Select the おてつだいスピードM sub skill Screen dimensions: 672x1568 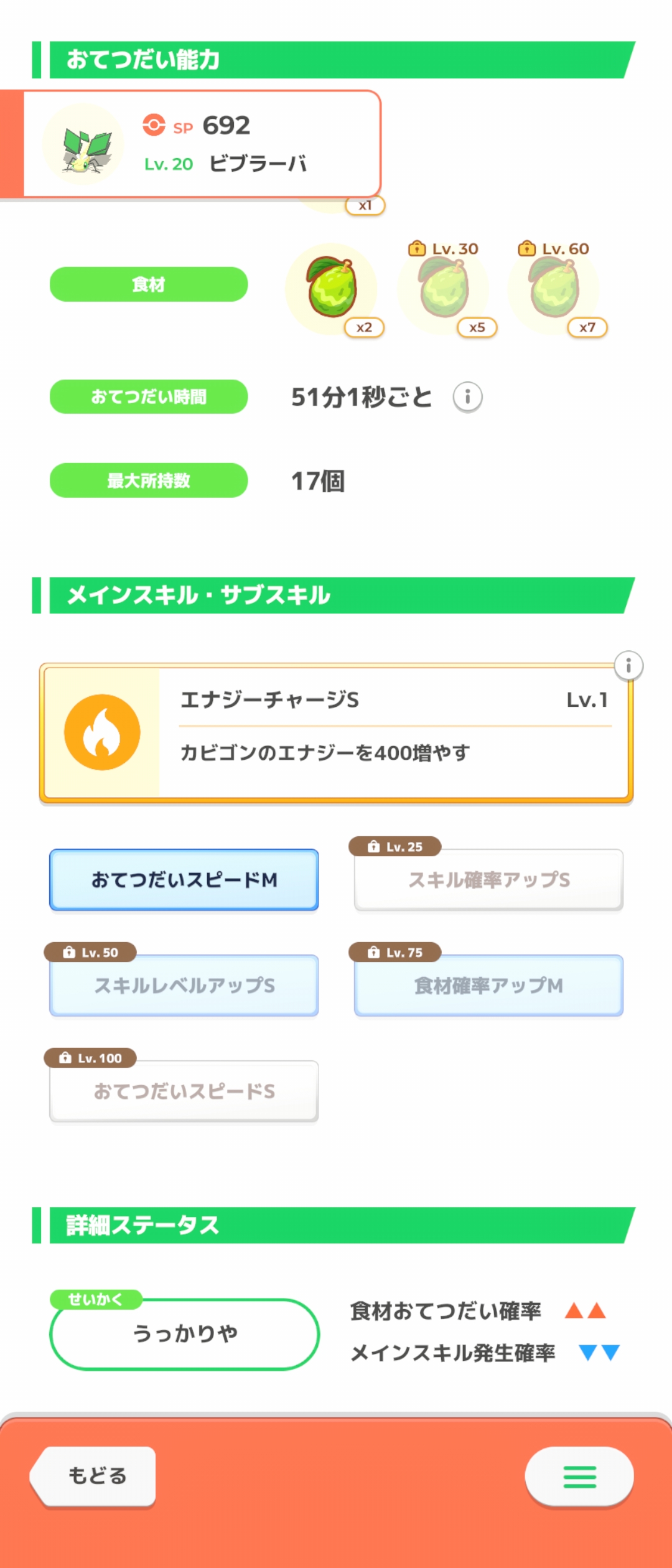[184, 880]
